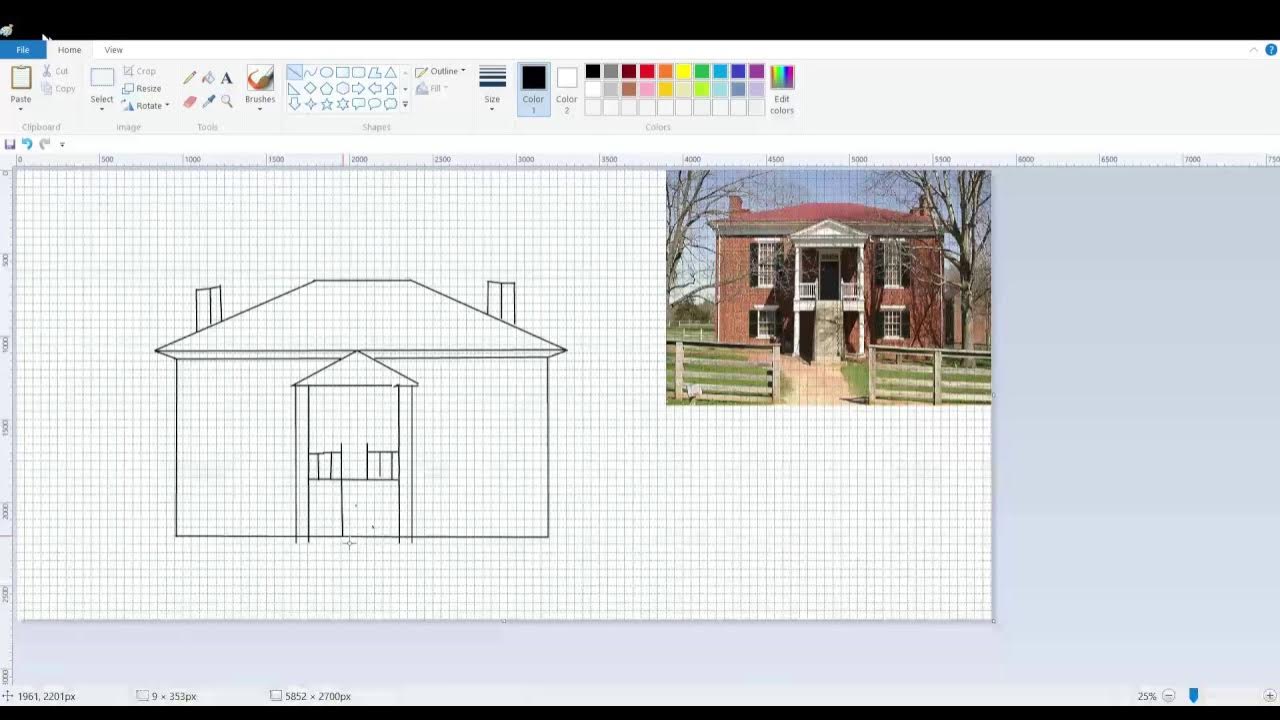This screenshot has width=1280, height=720.
Task: Pick the purple color swatch
Action: [x=756, y=71]
